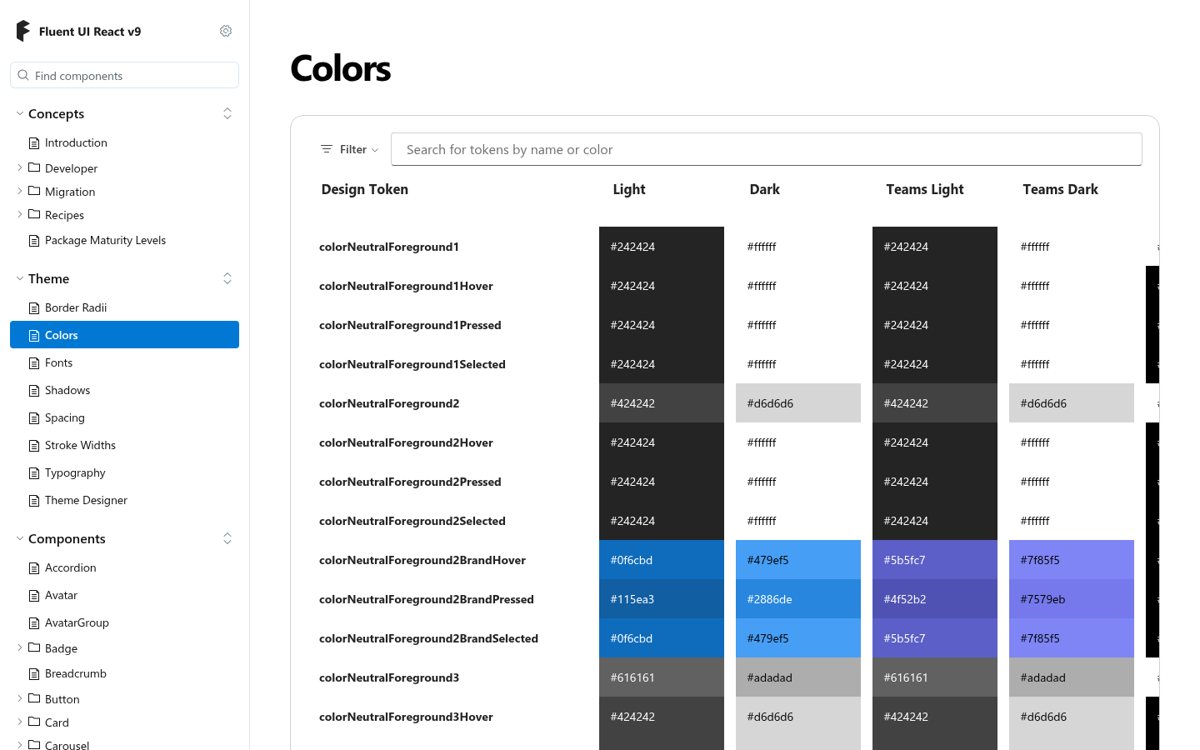Open the Shadows page

pyautogui.click(x=67, y=390)
